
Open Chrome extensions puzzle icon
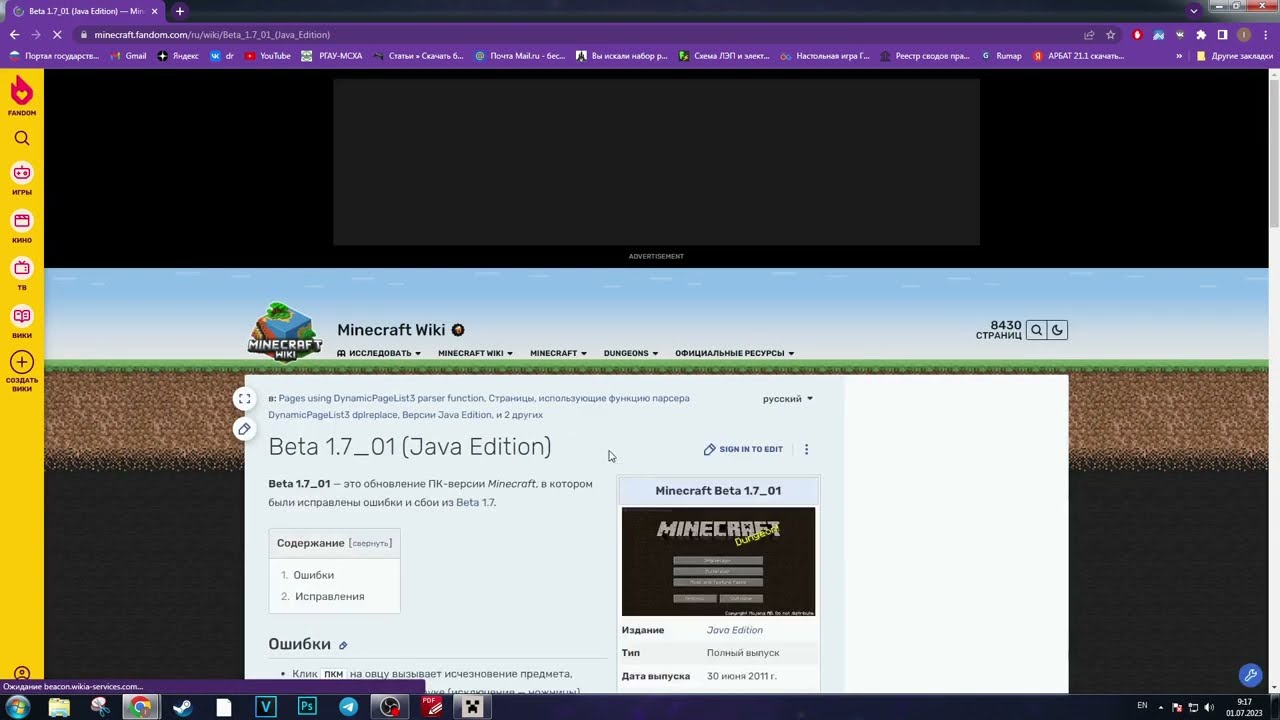click(x=1201, y=35)
